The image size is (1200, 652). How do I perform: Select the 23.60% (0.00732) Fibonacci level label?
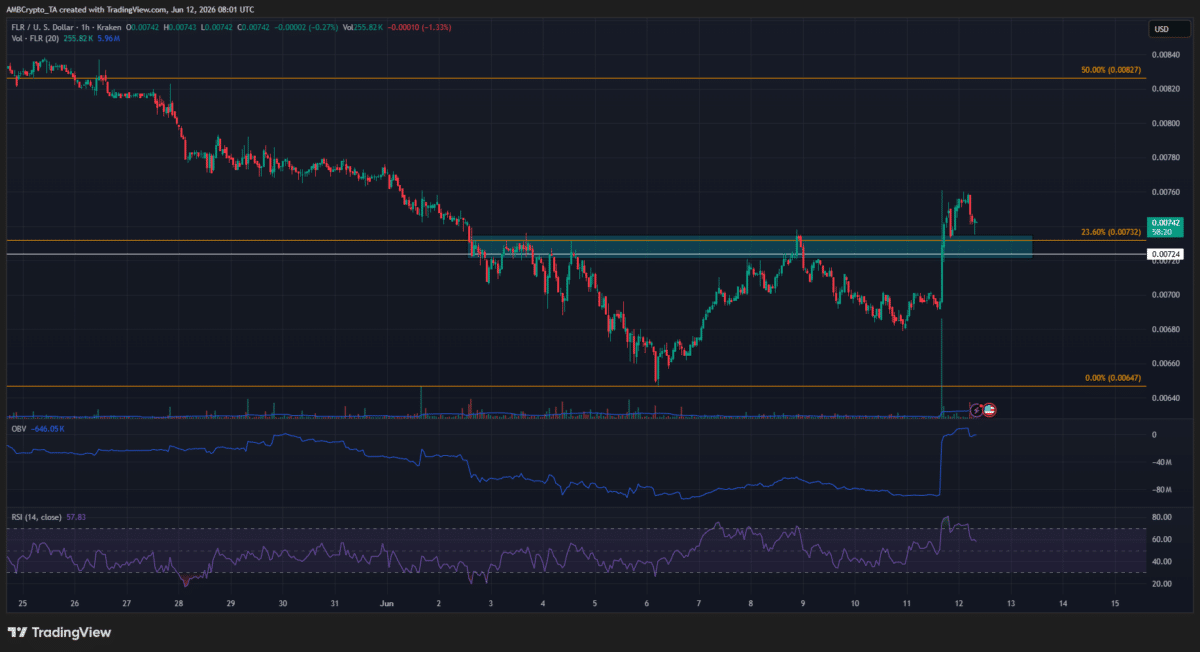1112,233
